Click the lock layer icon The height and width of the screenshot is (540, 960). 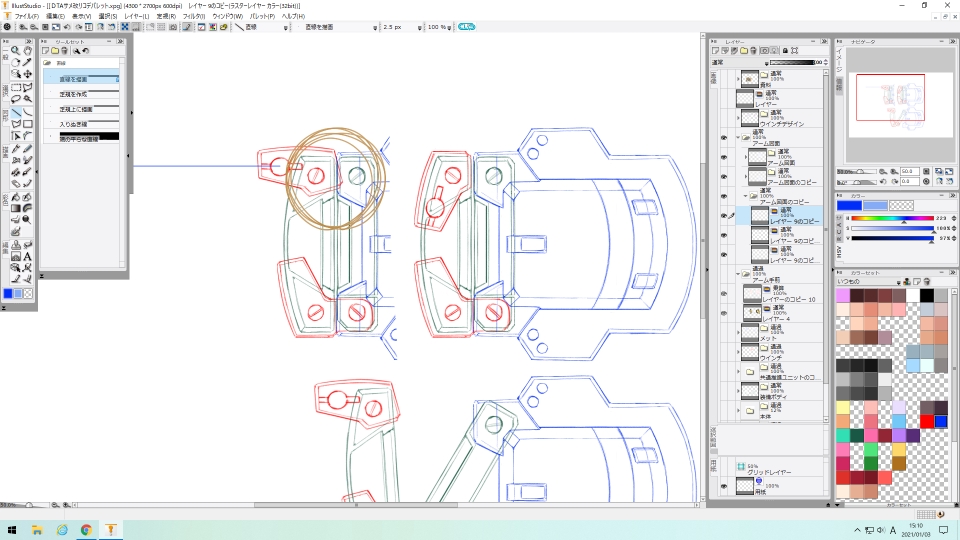[x=785, y=51]
